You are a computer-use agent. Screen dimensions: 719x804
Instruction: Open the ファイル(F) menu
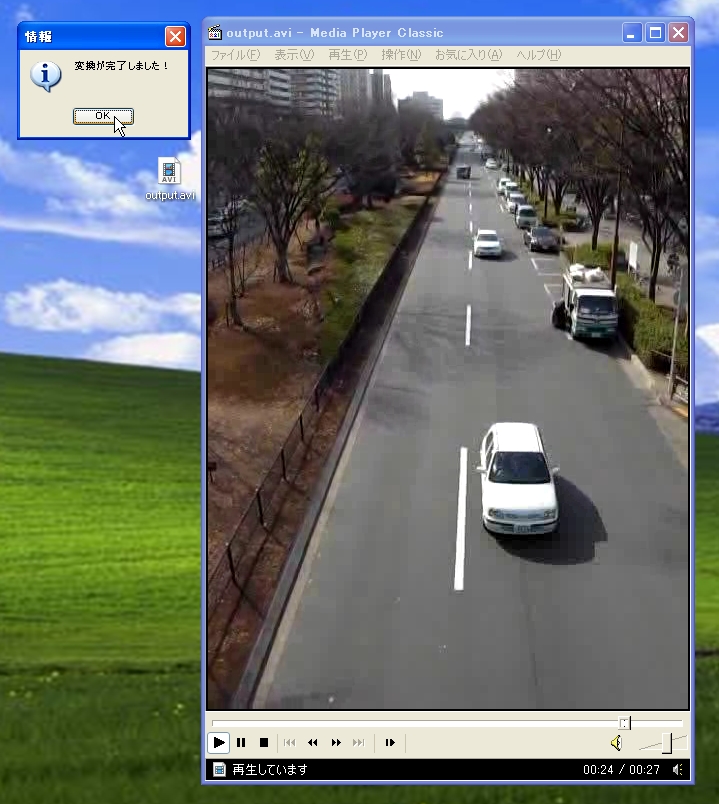pyautogui.click(x=236, y=54)
